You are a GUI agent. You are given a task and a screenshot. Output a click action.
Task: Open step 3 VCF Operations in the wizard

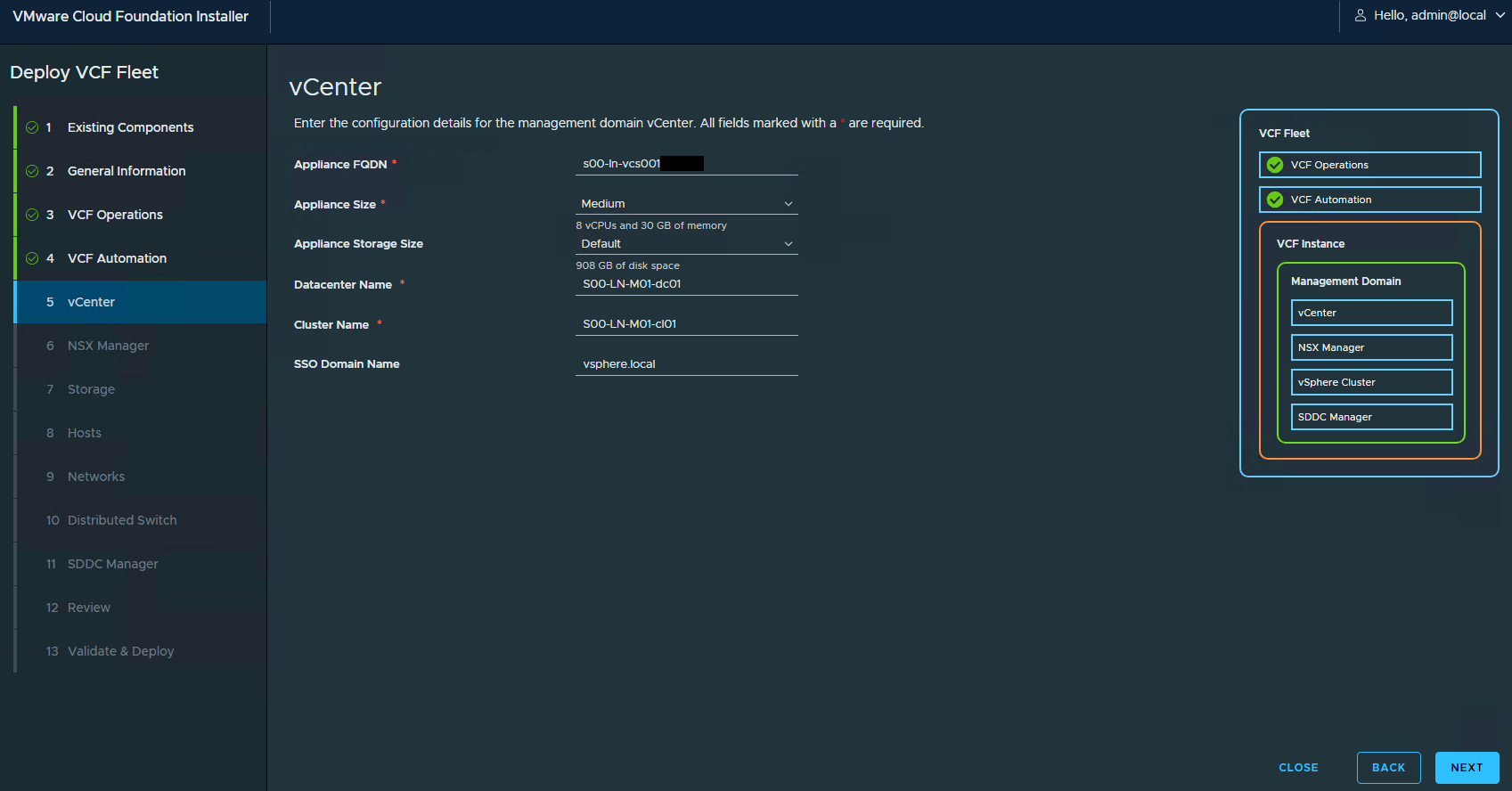(140, 215)
